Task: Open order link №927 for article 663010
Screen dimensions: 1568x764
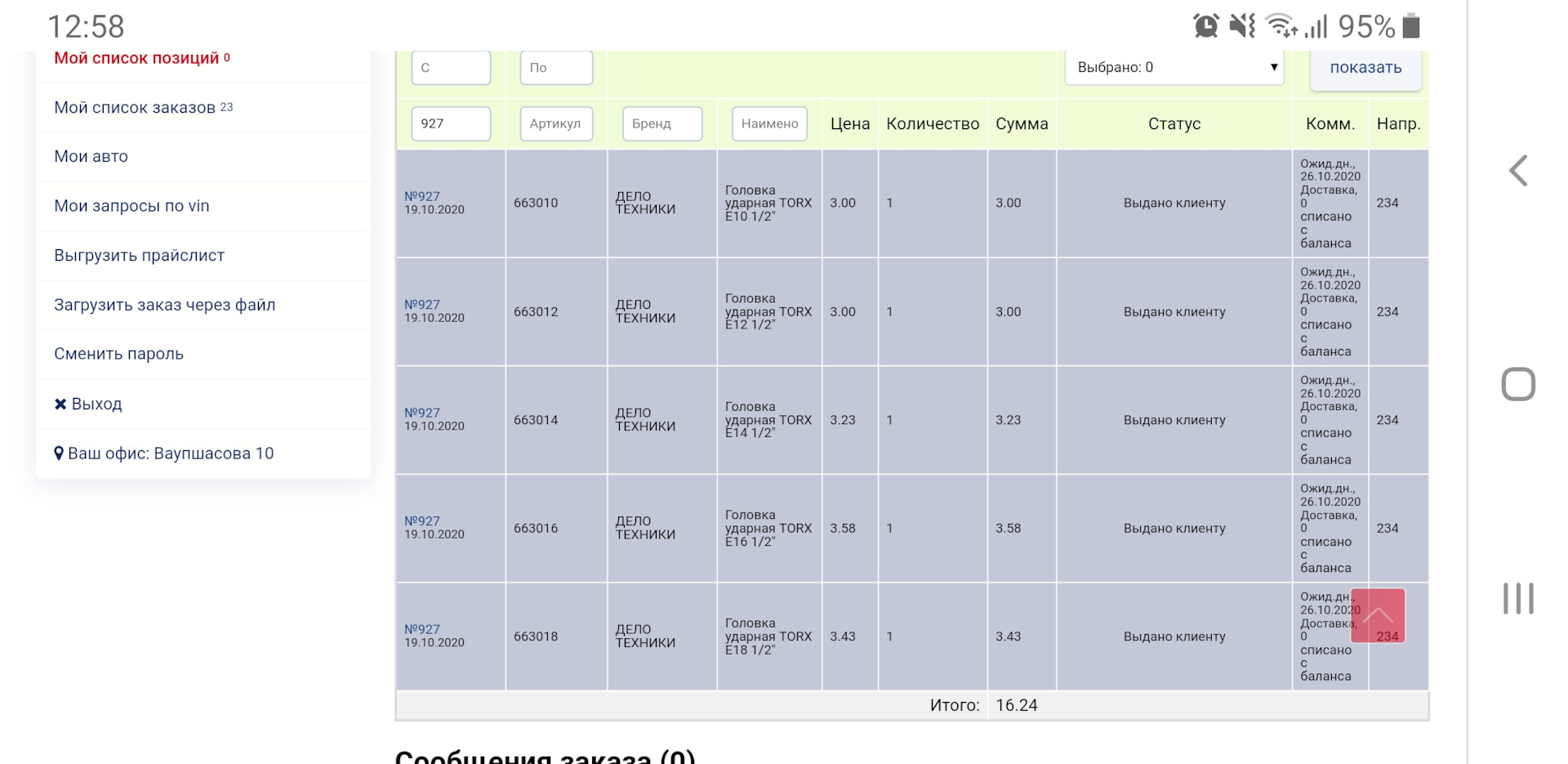Action: (x=422, y=196)
